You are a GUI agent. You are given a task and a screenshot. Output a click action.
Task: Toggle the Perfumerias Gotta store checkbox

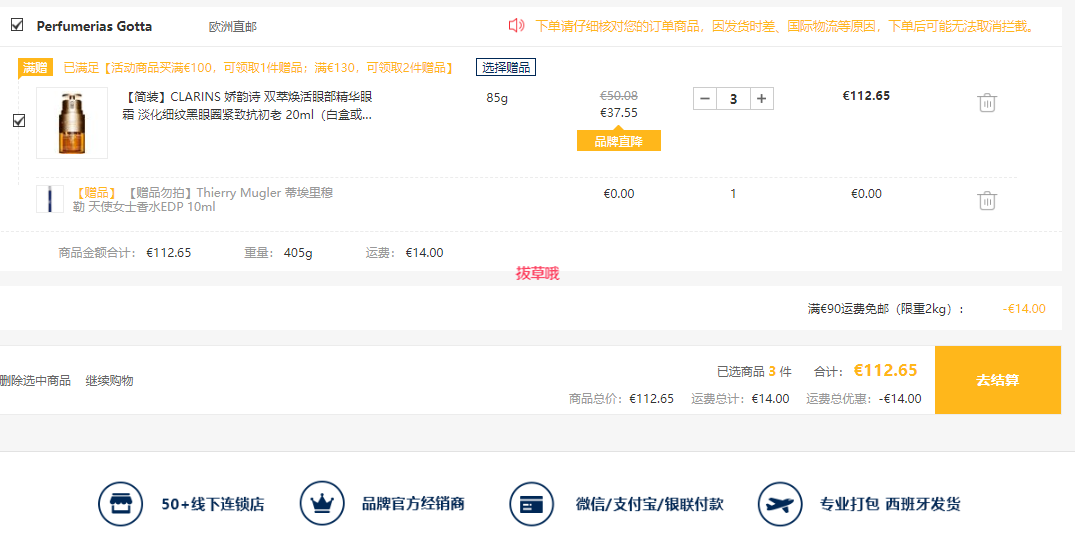[x=17, y=25]
